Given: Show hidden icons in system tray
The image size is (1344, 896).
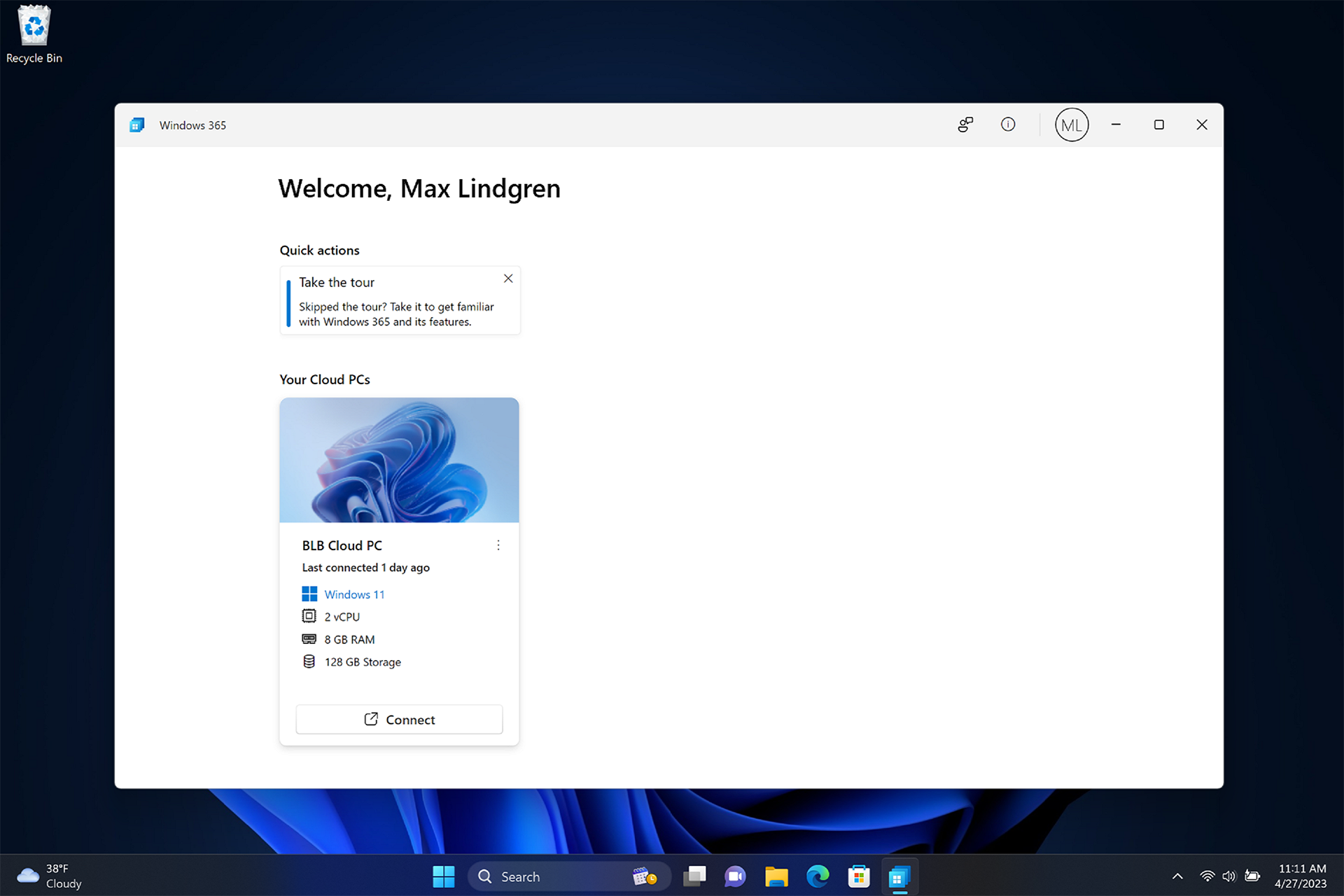Looking at the screenshot, I should 1177,877.
